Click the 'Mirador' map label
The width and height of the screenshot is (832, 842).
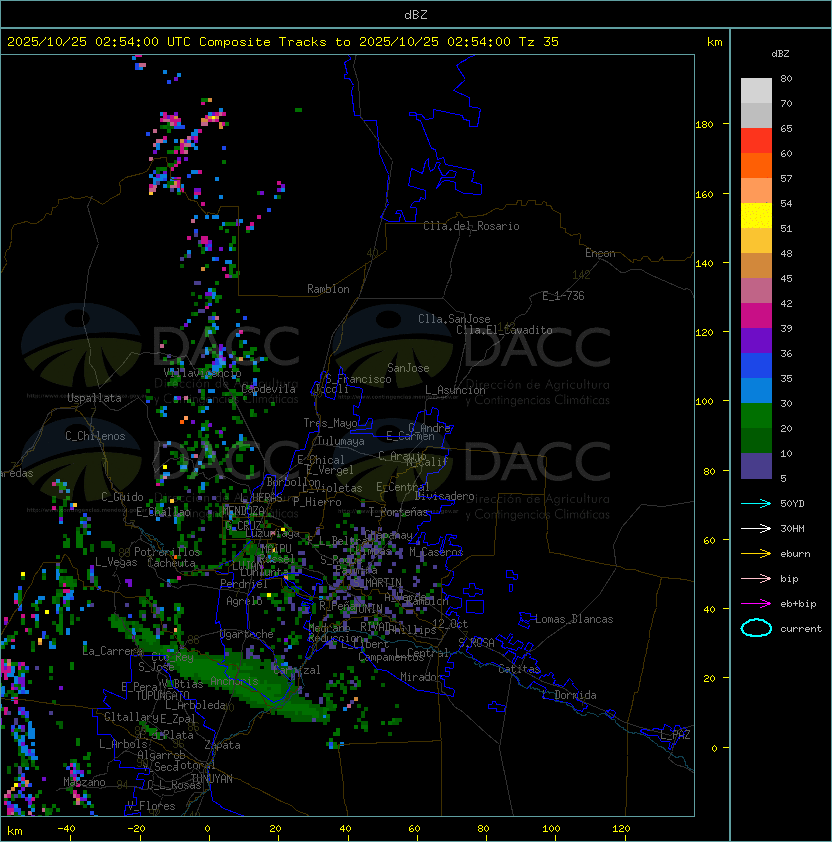pos(421,677)
